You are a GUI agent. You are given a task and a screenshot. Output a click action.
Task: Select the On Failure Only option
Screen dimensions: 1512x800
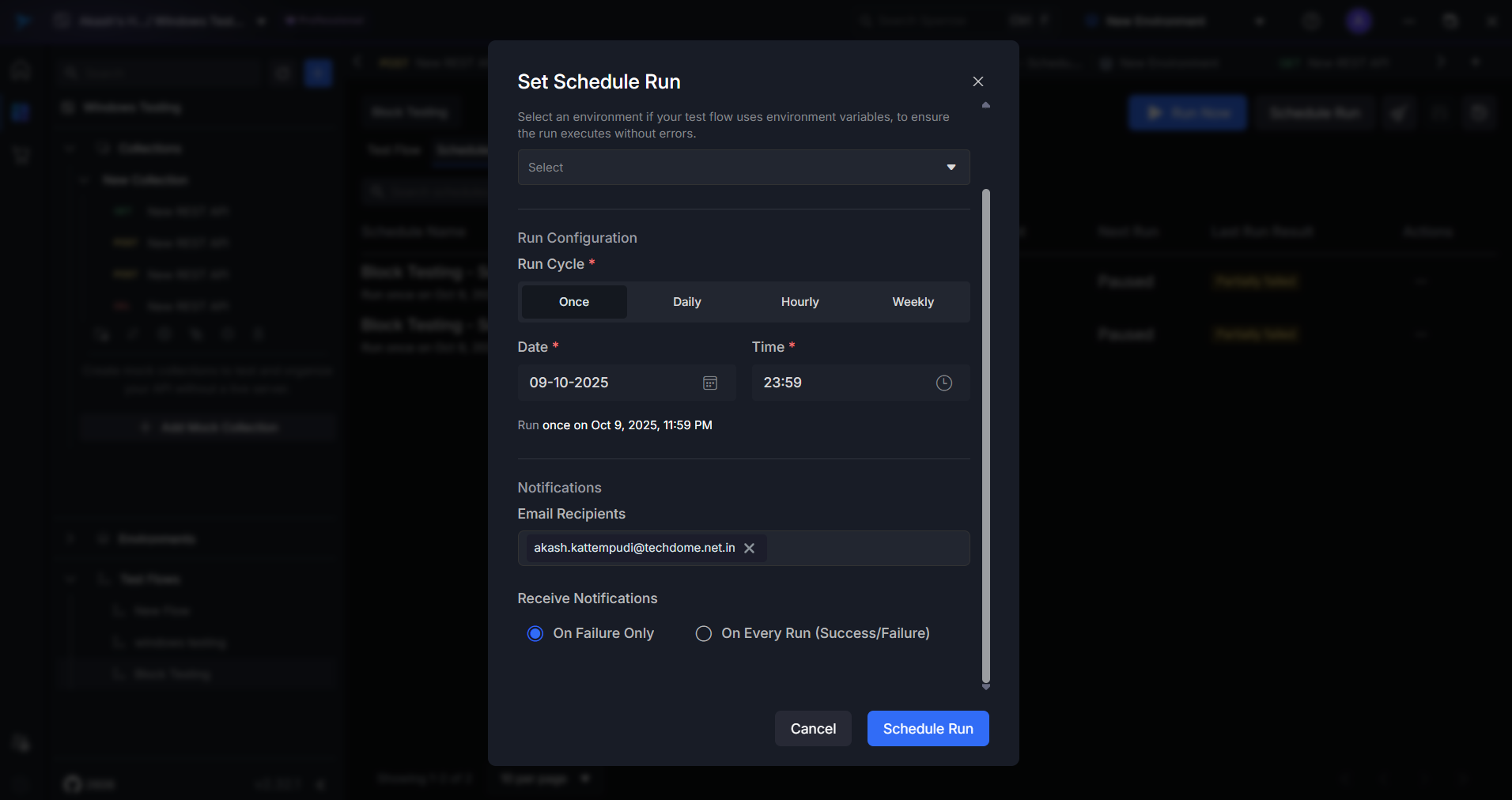(535, 633)
